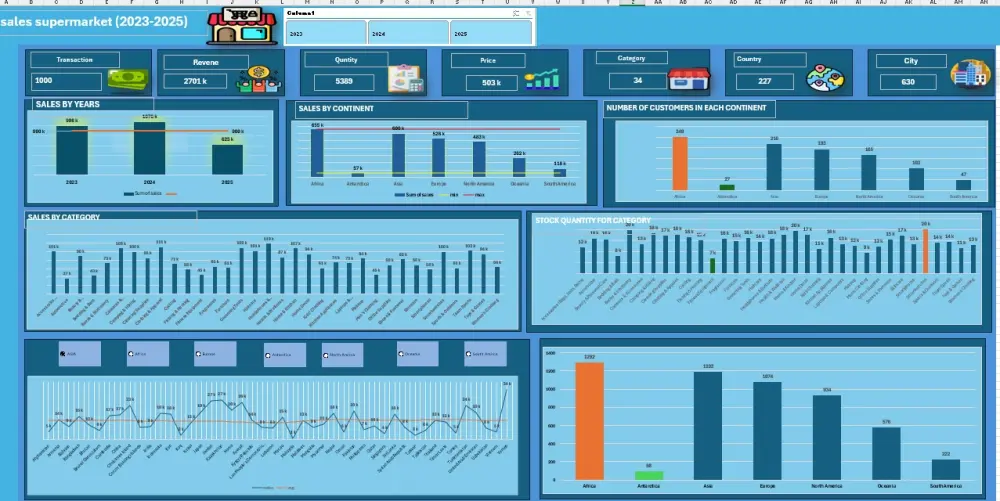Click the country sales line chart area
This screenshot has width=1000, height=501.
[x=272, y=435]
